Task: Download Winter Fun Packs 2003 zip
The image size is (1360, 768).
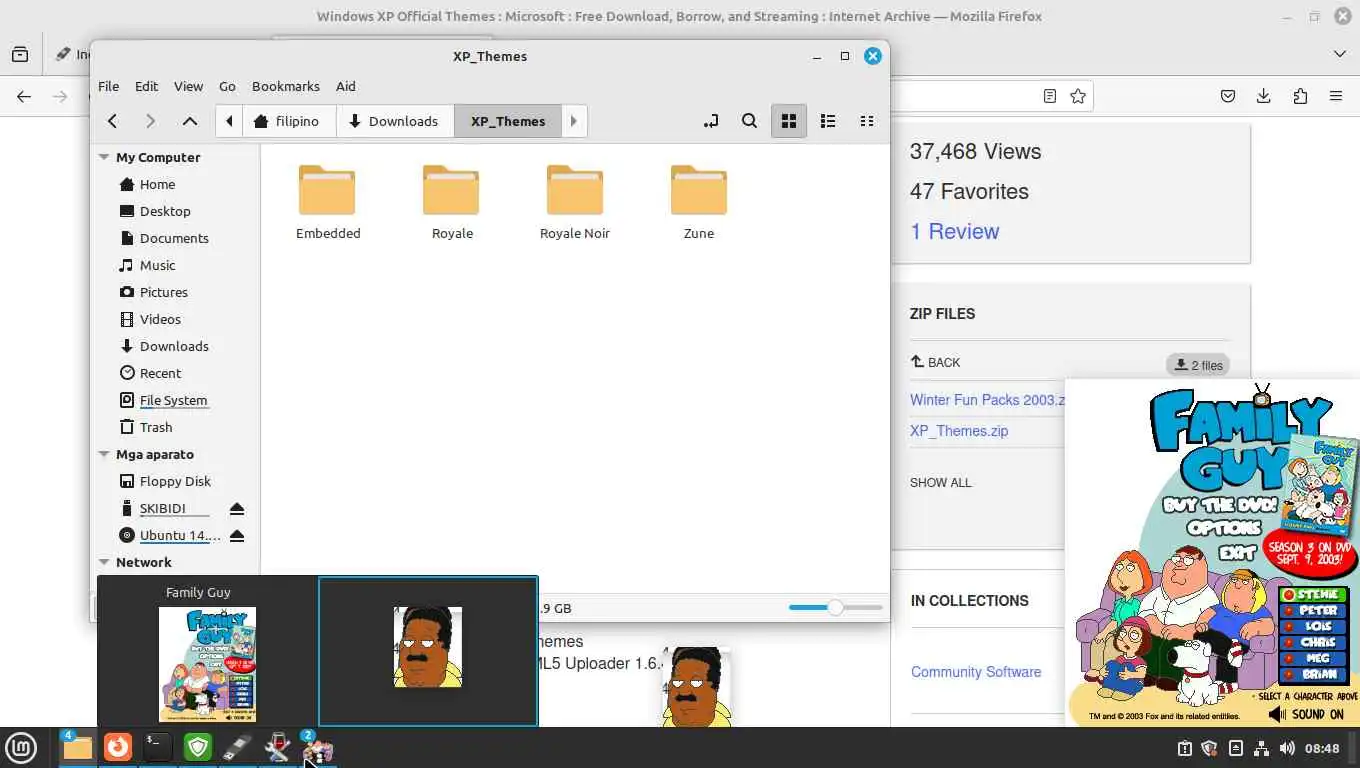Action: click(x=987, y=399)
